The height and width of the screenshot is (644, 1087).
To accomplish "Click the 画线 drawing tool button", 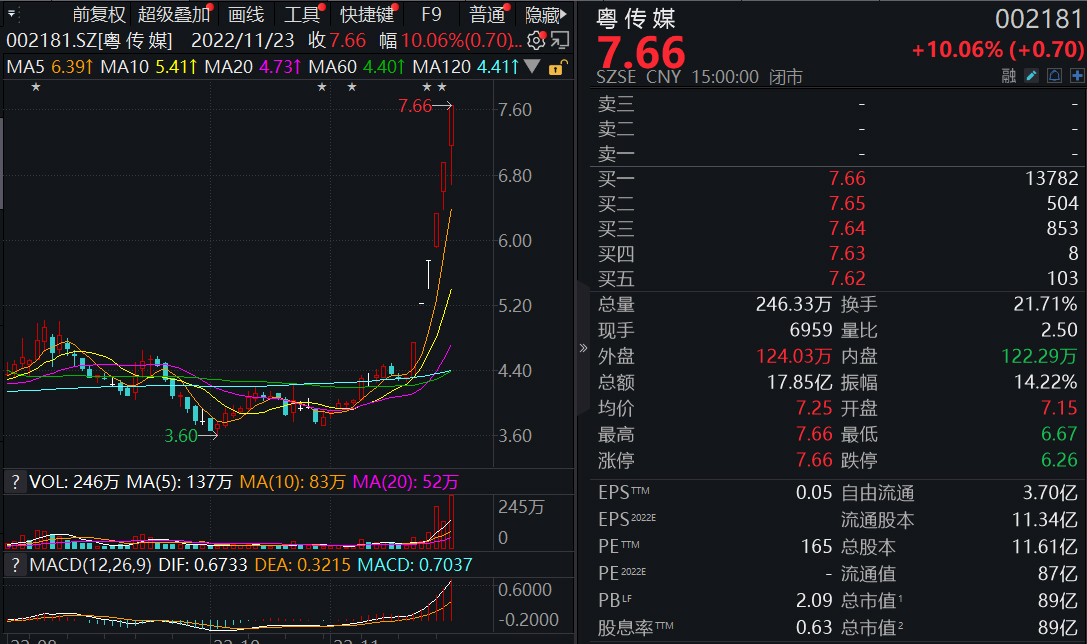I will pos(245,14).
